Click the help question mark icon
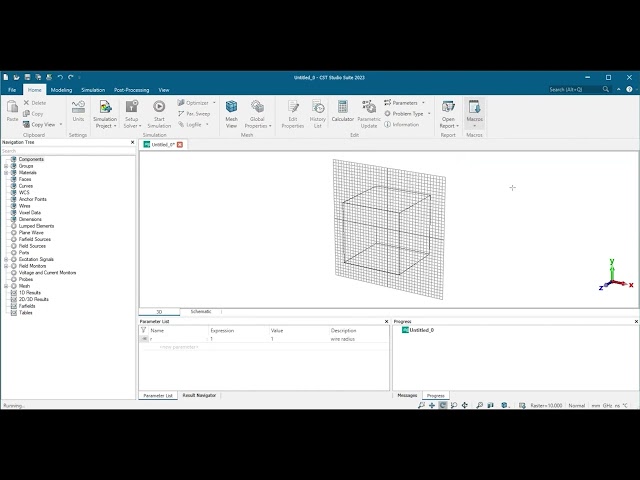 point(629,89)
